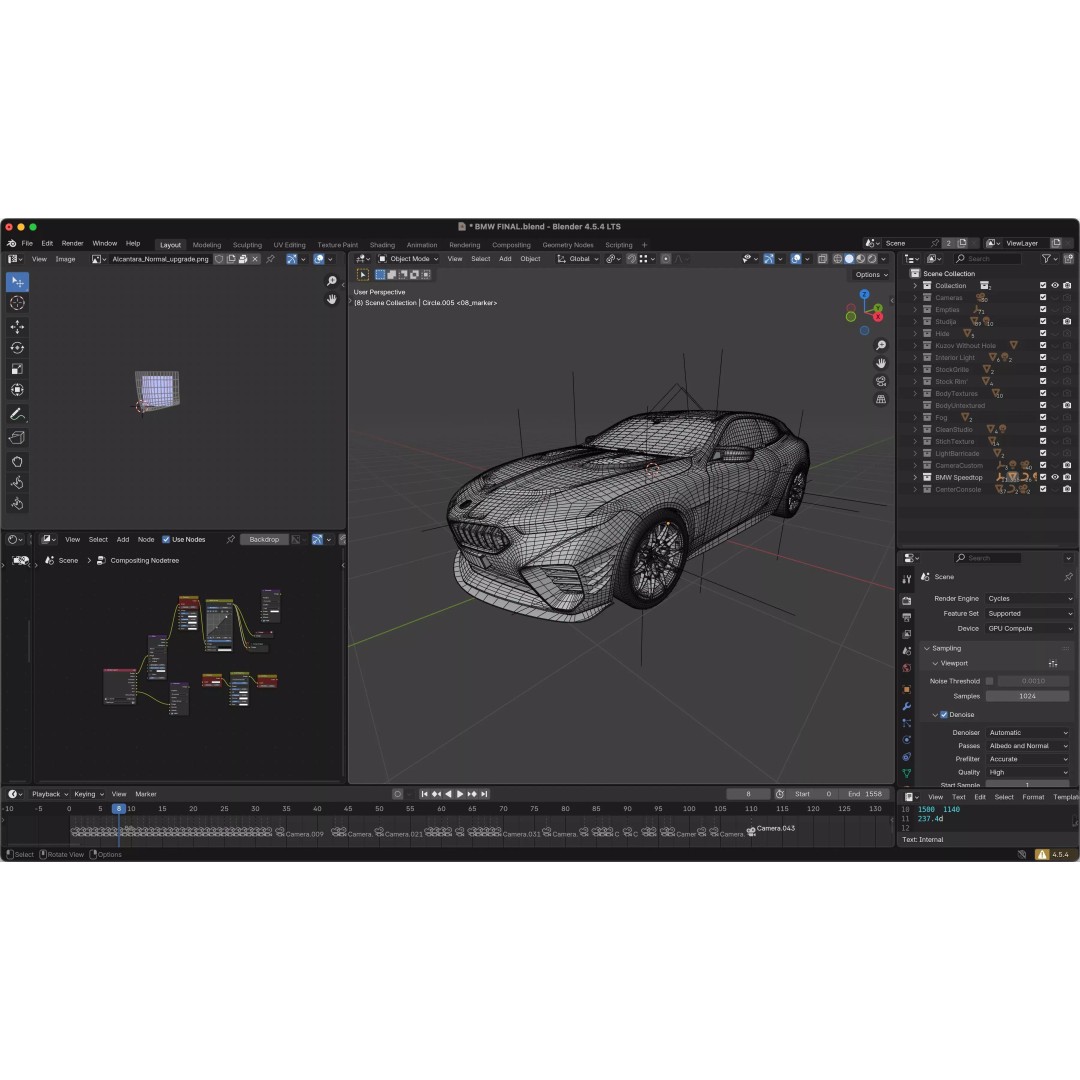
Task: Uncheck the Fog collection checkbox
Action: pos(1043,417)
